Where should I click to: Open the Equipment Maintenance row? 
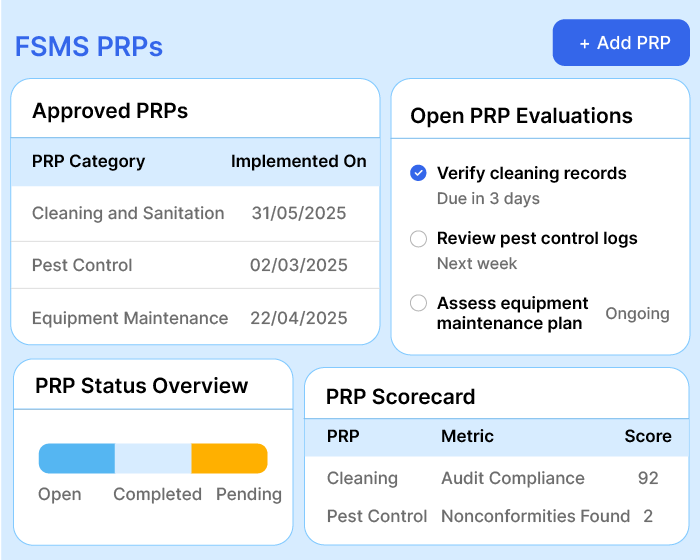[195, 318]
